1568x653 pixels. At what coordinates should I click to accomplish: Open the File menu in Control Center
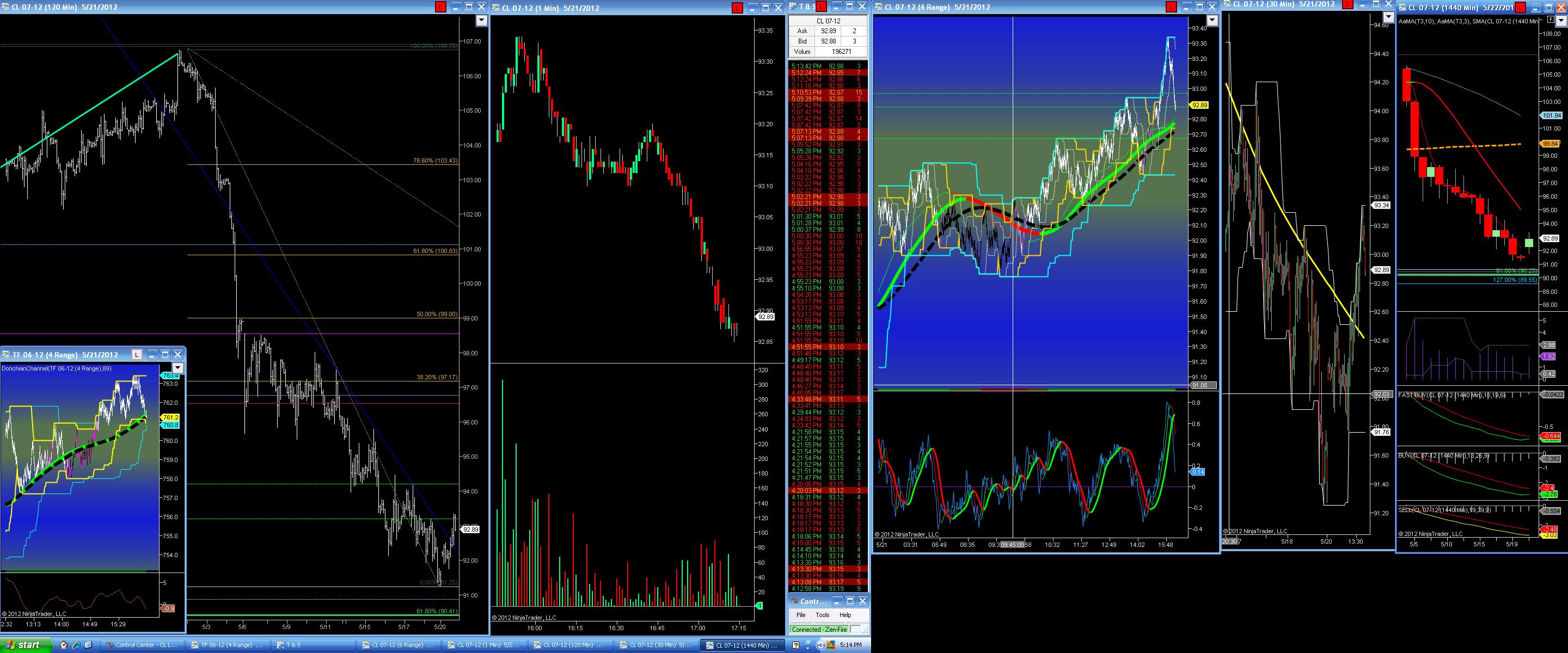(801, 615)
